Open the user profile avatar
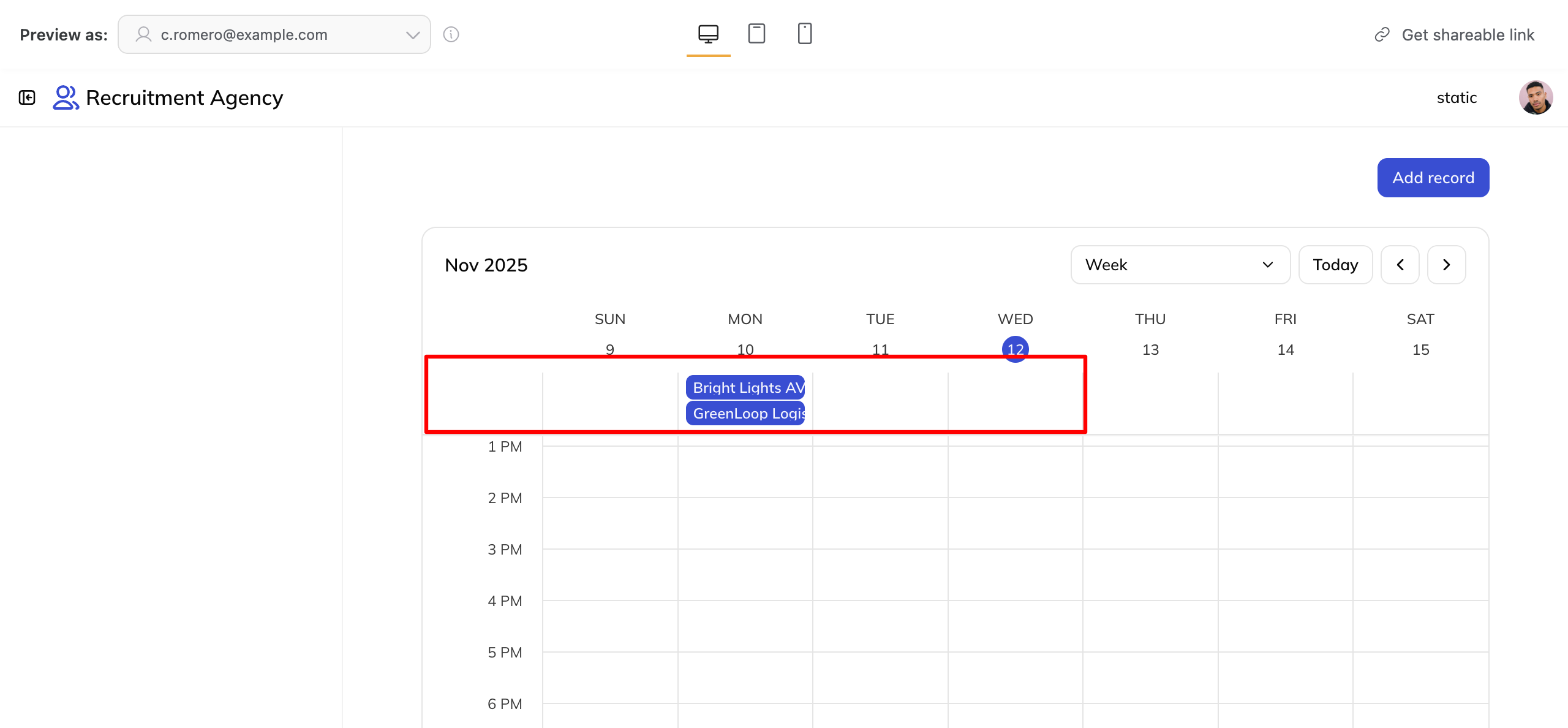 (x=1536, y=97)
